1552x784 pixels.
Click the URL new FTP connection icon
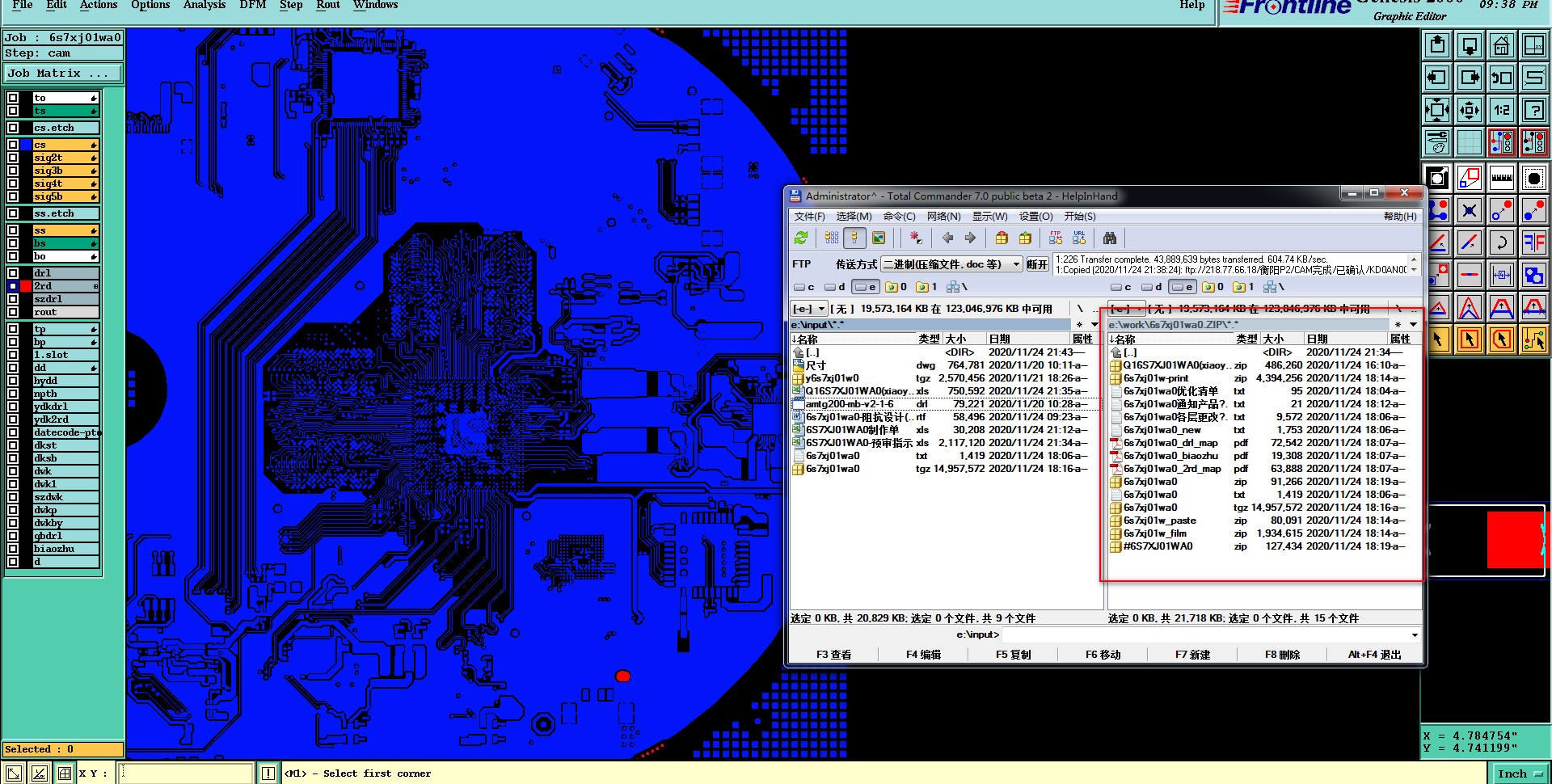[1079, 238]
